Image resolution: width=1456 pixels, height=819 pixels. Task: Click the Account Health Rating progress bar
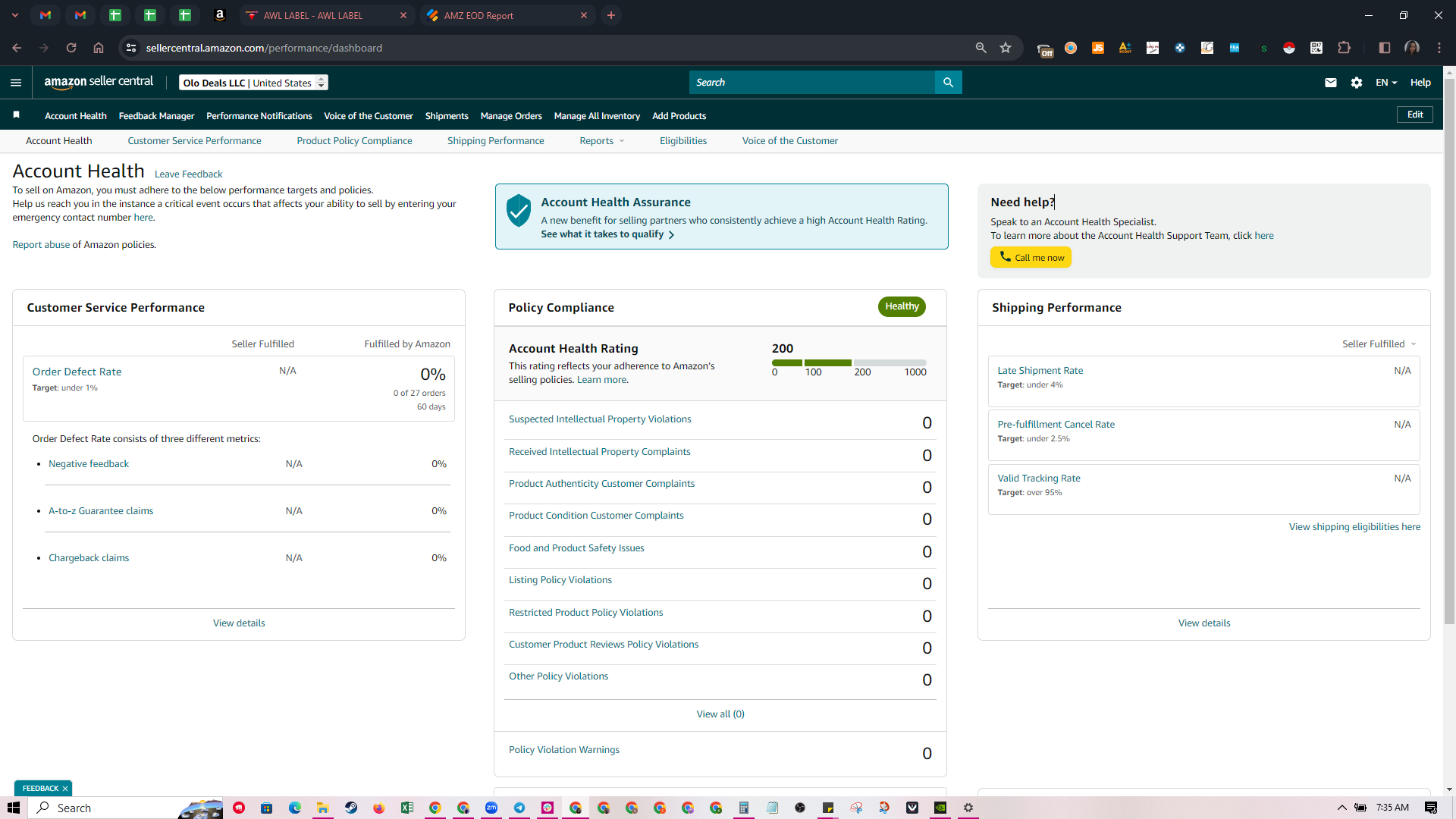[849, 362]
